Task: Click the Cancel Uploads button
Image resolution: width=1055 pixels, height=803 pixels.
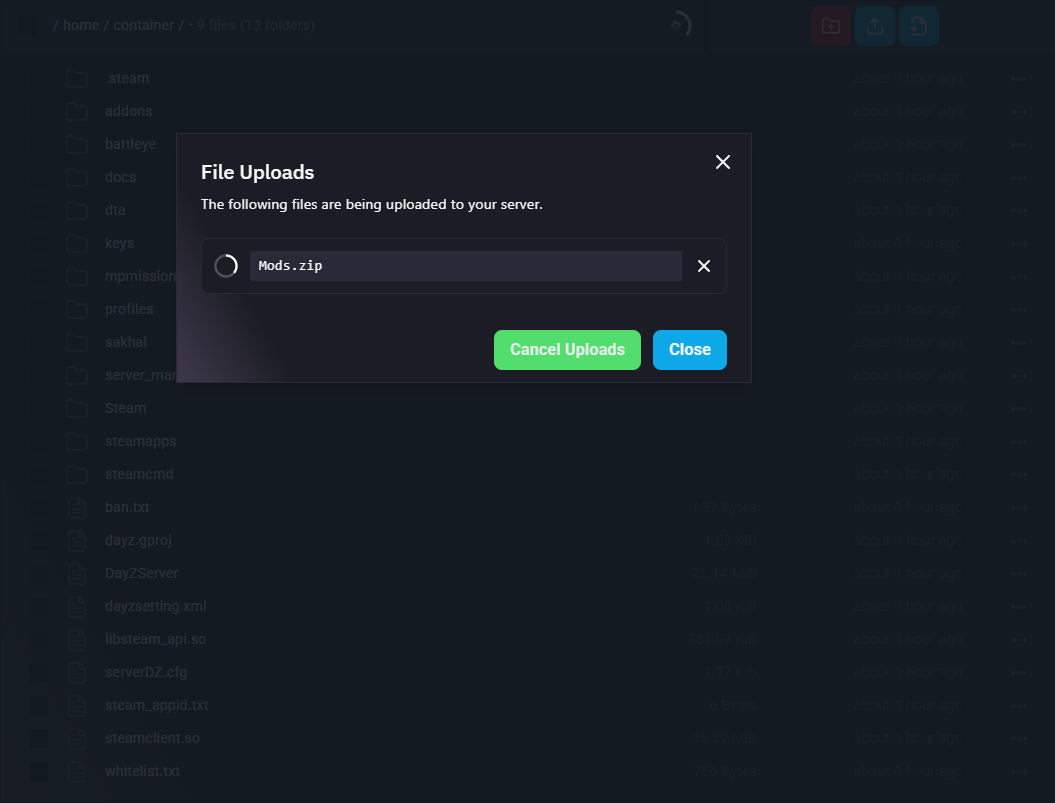Action: 567,350
